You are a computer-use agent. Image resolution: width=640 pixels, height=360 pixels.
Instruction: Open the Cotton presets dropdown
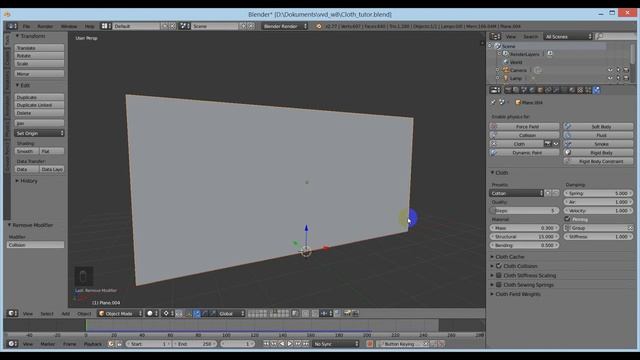pyautogui.click(x=516, y=193)
